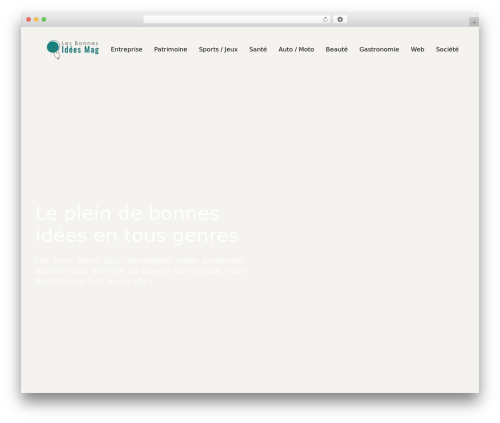Open the Gastronomie category
Viewport: 500px width, 423px height.
(x=379, y=49)
